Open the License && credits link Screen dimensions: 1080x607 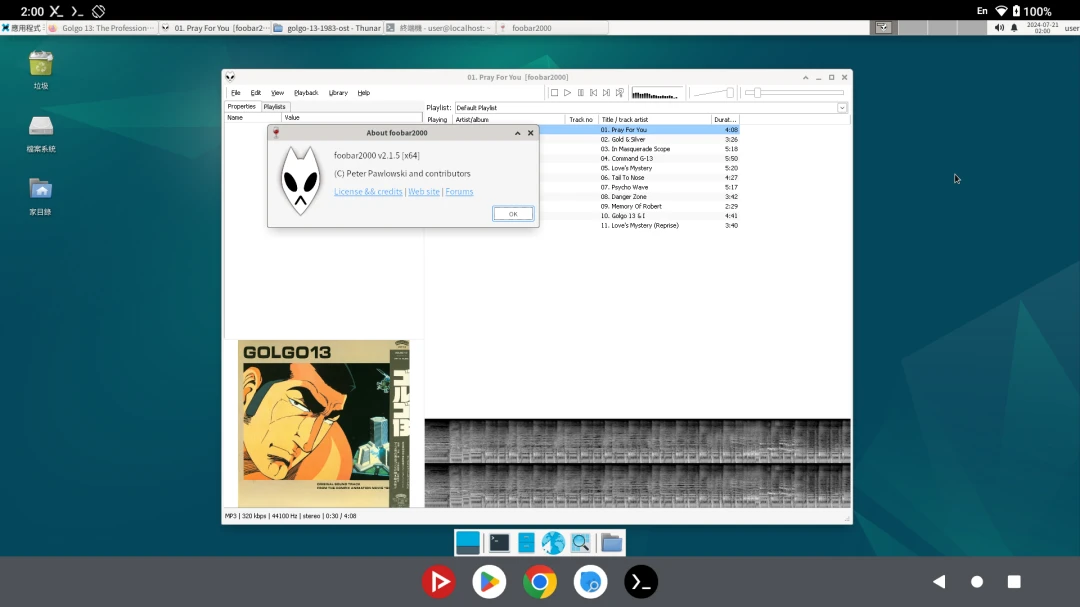[368, 192]
